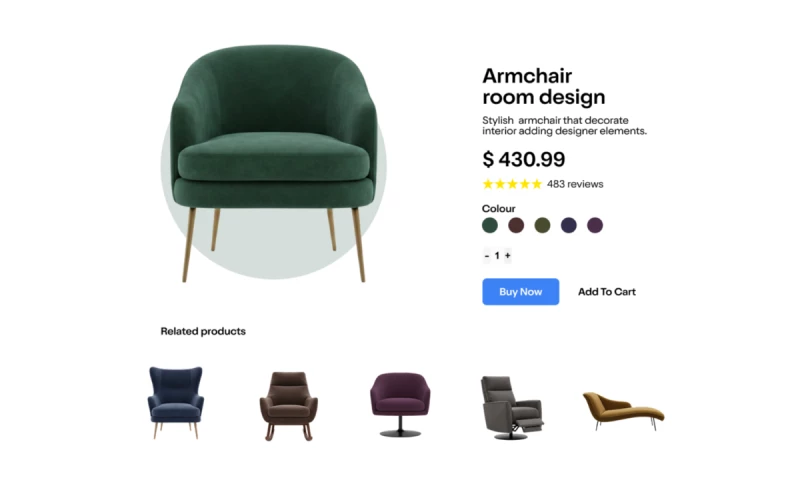Viewport: 800px width, 480px height.
Task: Click the Buy Now button
Action: pos(520,292)
